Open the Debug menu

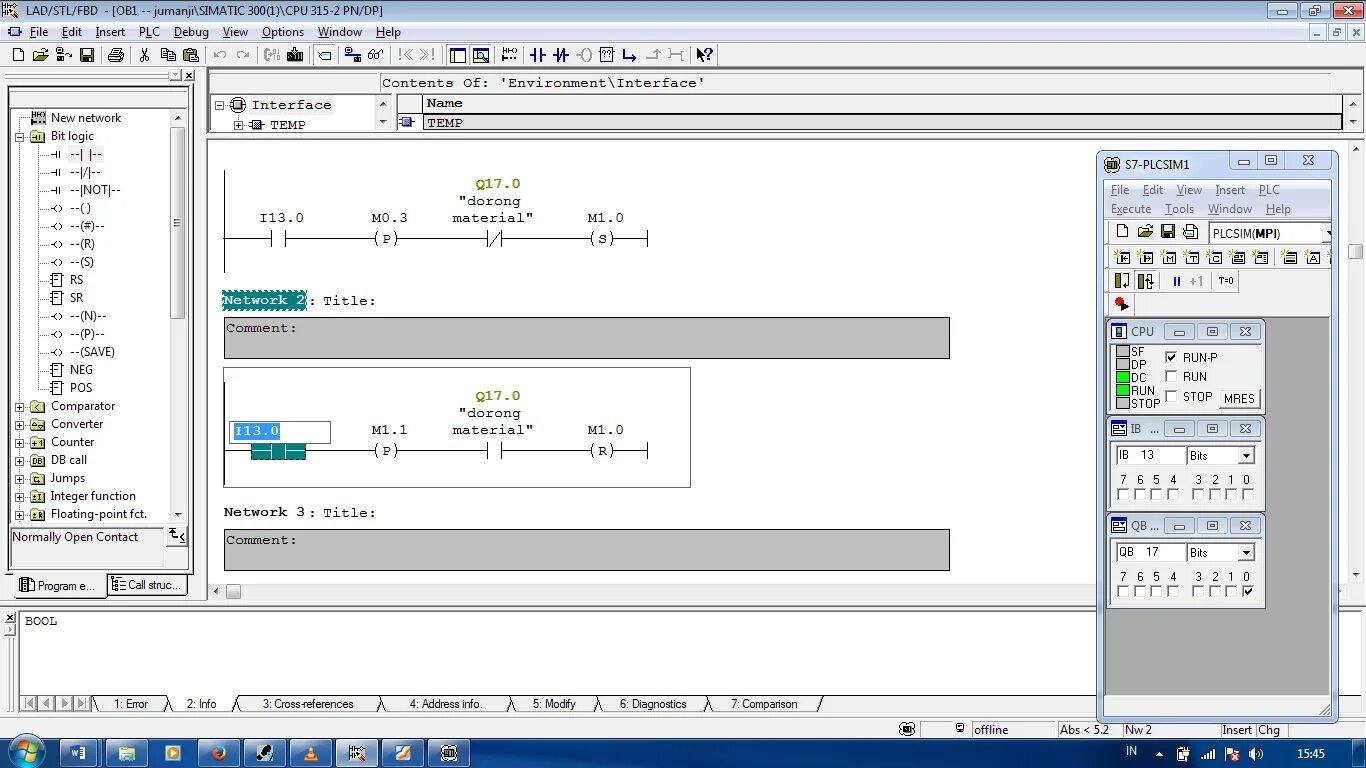tap(191, 32)
